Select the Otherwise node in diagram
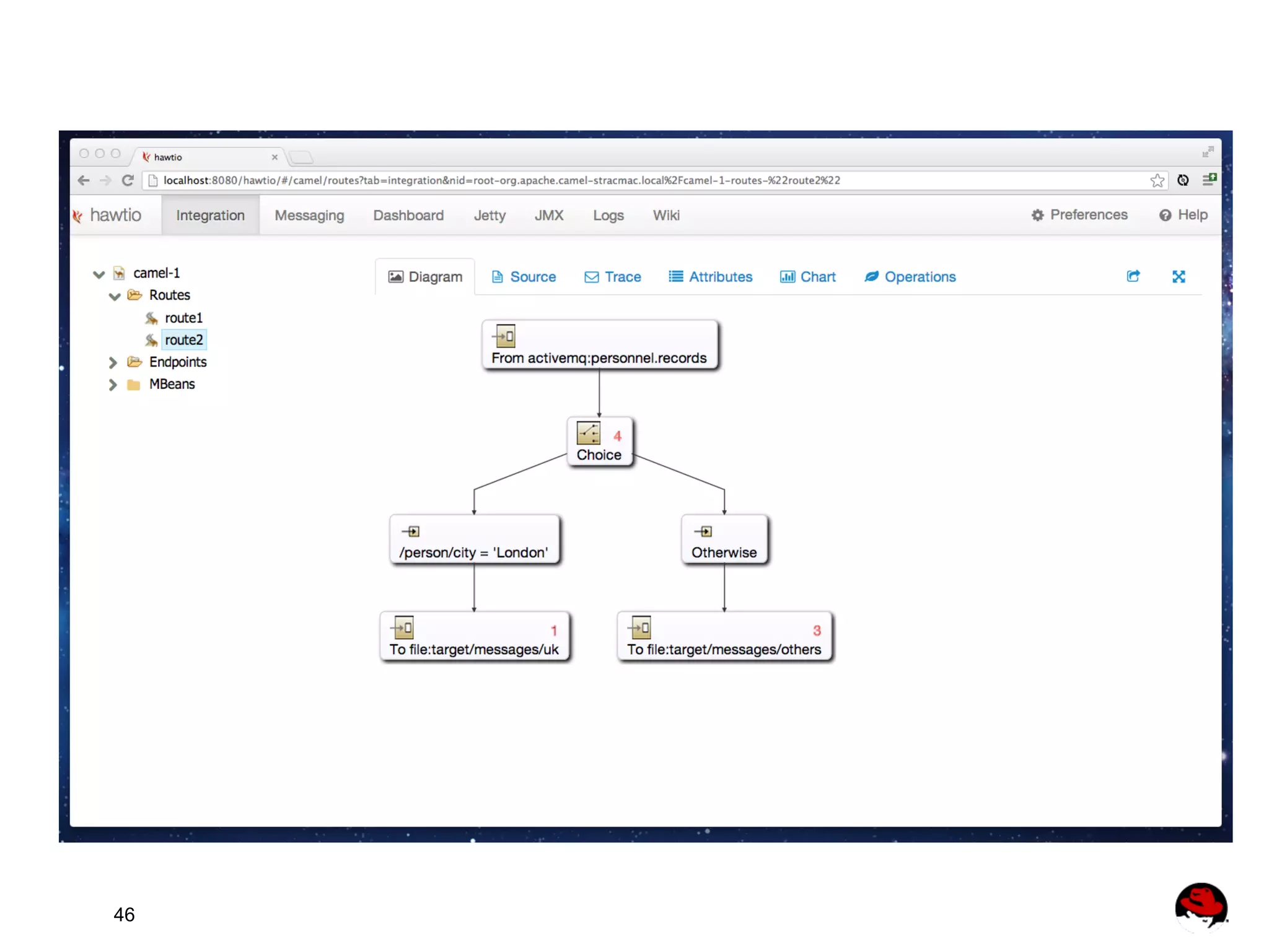 (x=724, y=540)
